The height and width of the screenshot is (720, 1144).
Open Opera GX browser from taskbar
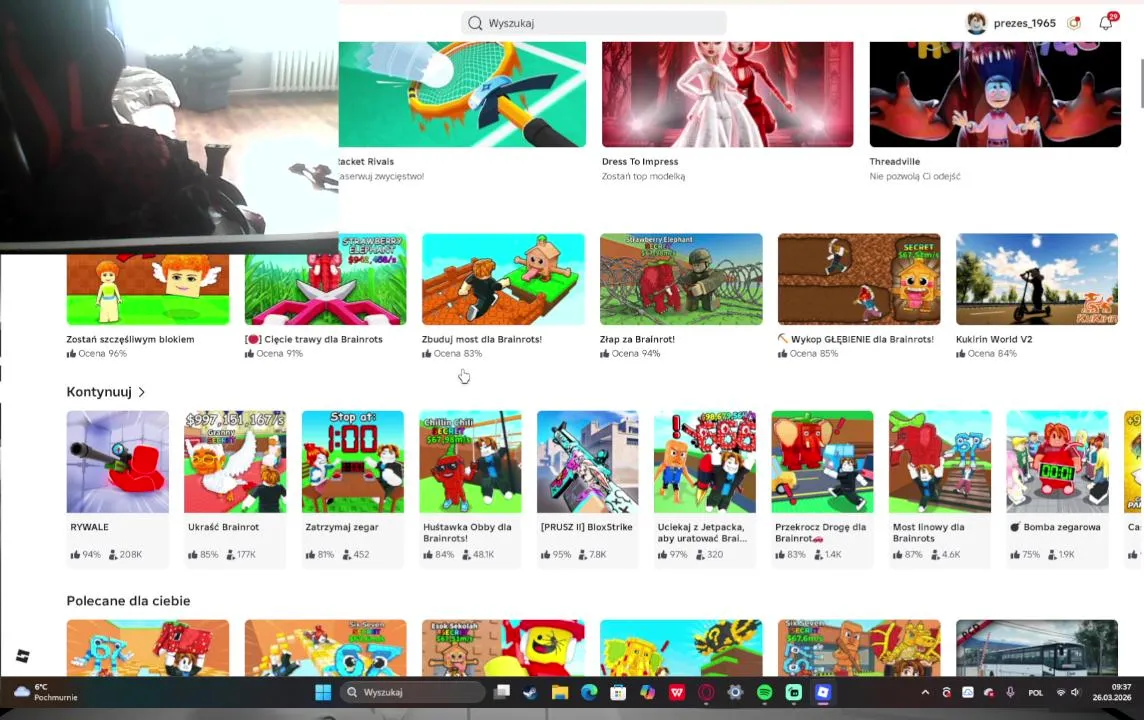[706, 692]
